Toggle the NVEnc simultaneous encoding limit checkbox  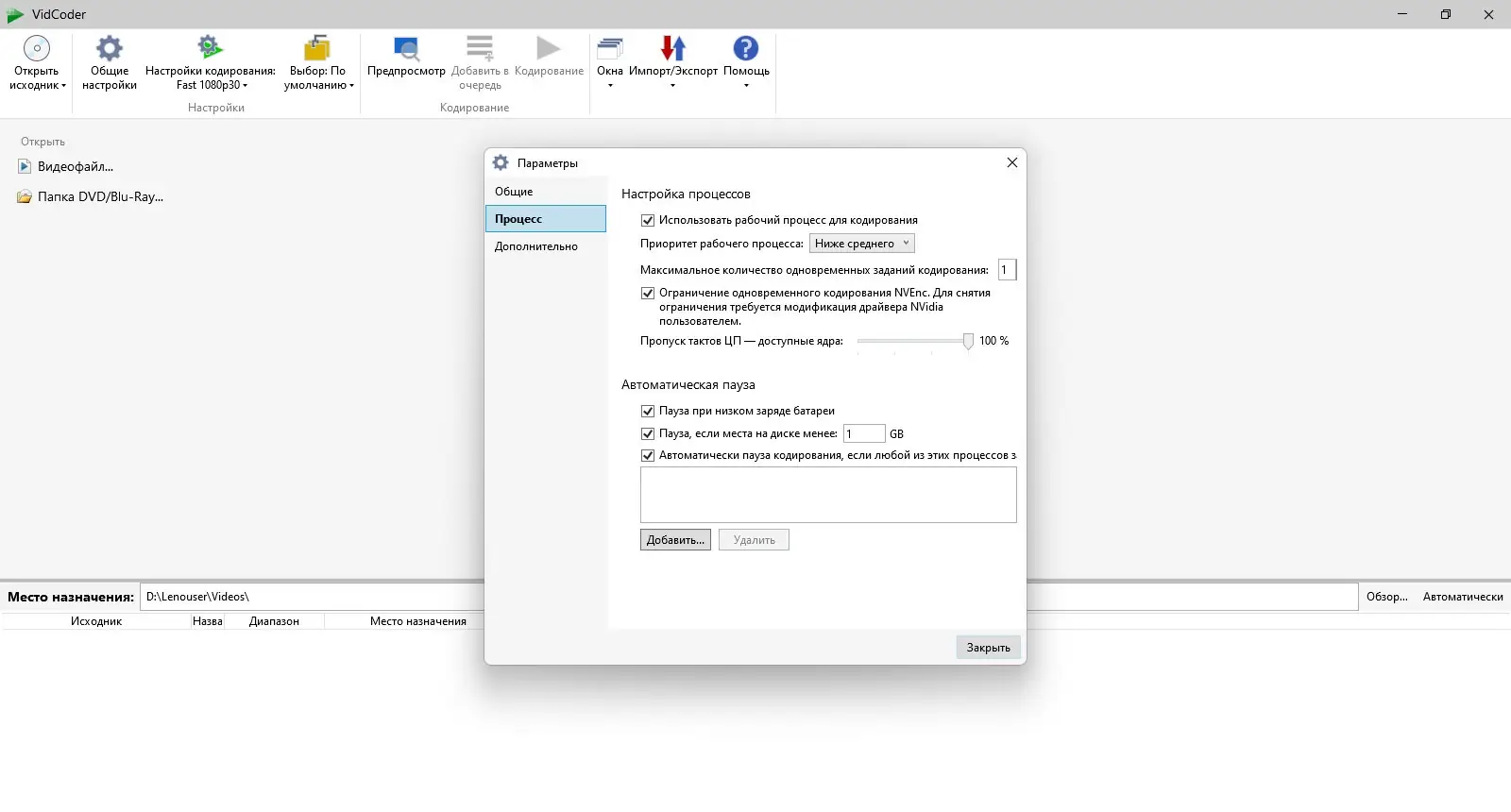pos(648,294)
